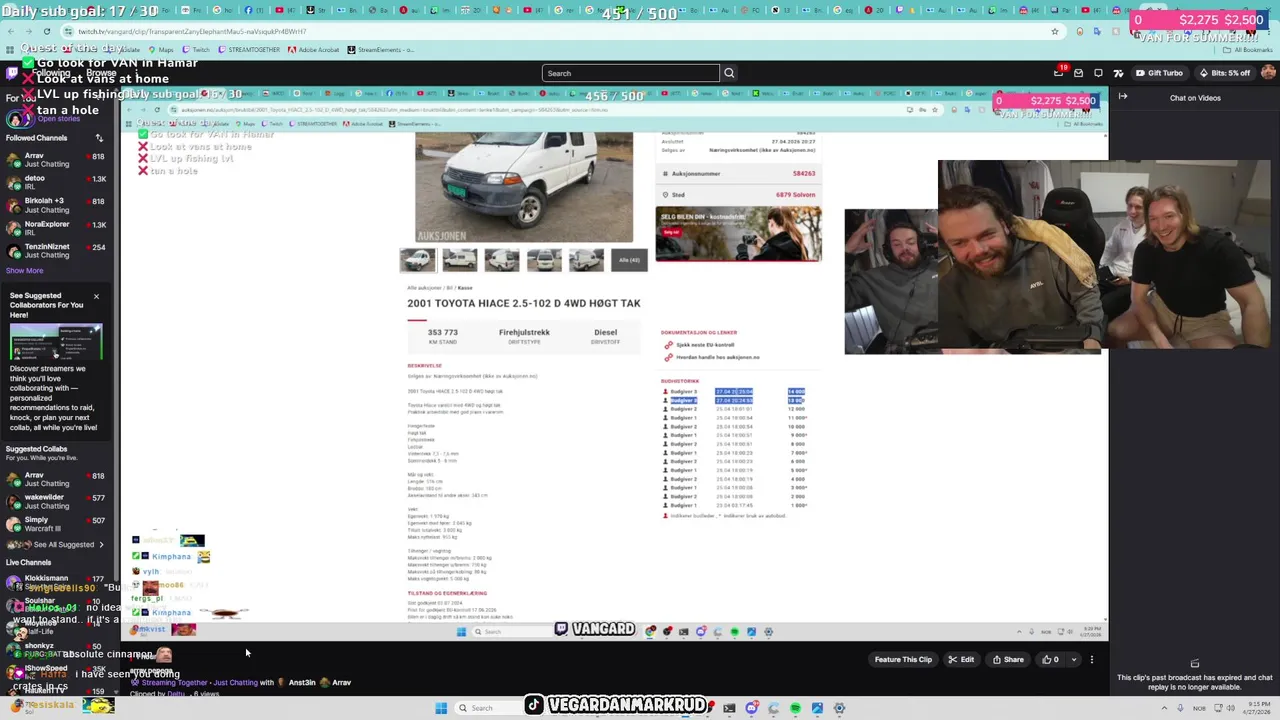Open the detoo IRL followed channel

click(x=56, y=182)
